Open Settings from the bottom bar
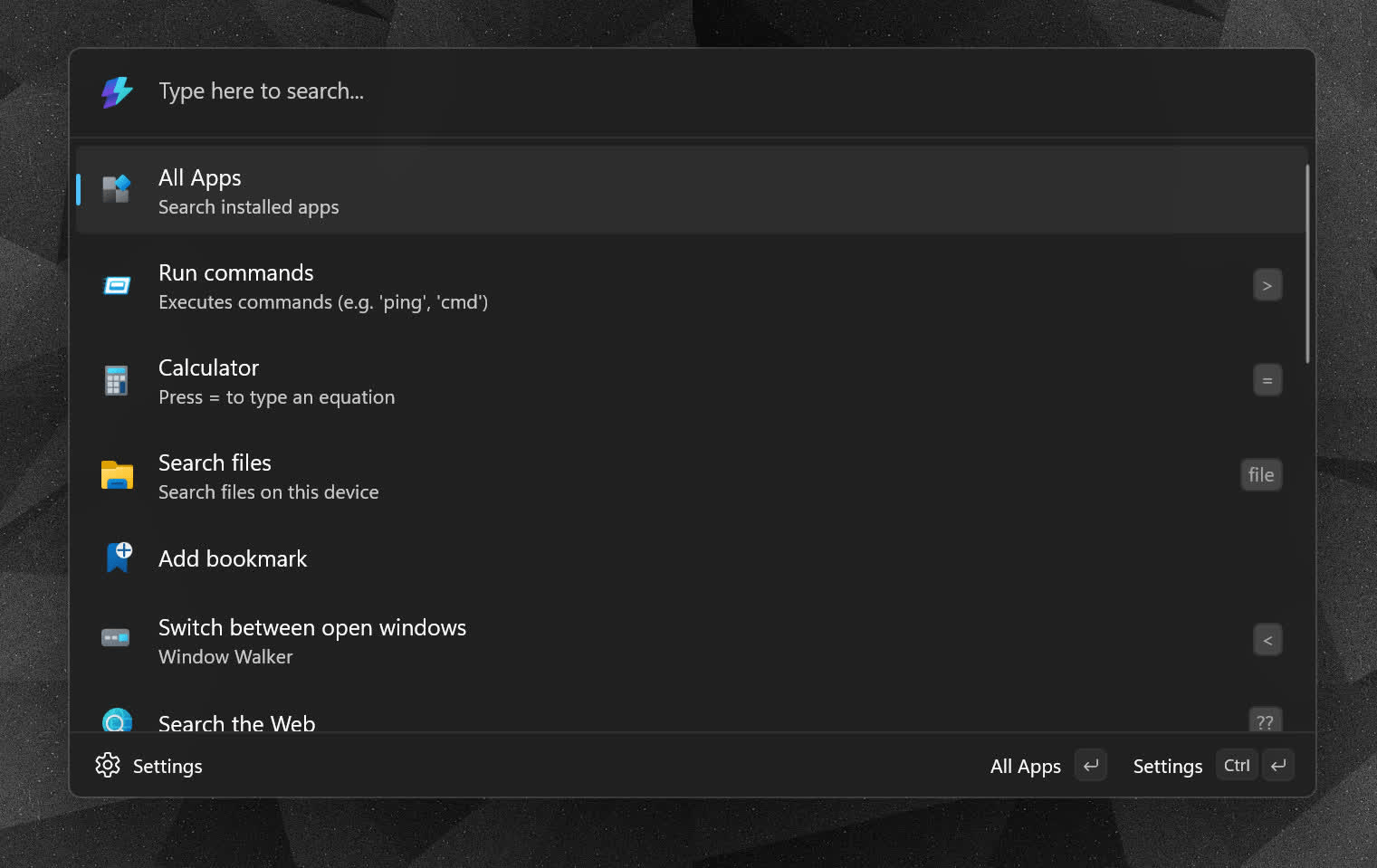Screen dimensions: 1377x868 tap(167, 766)
